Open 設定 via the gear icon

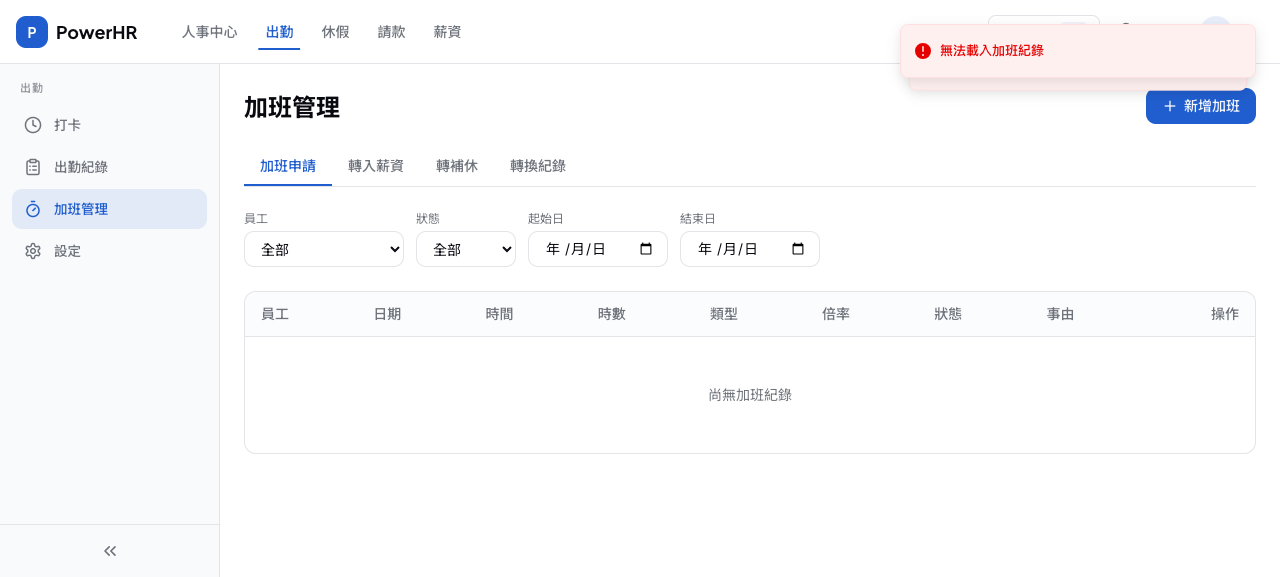[x=33, y=251]
